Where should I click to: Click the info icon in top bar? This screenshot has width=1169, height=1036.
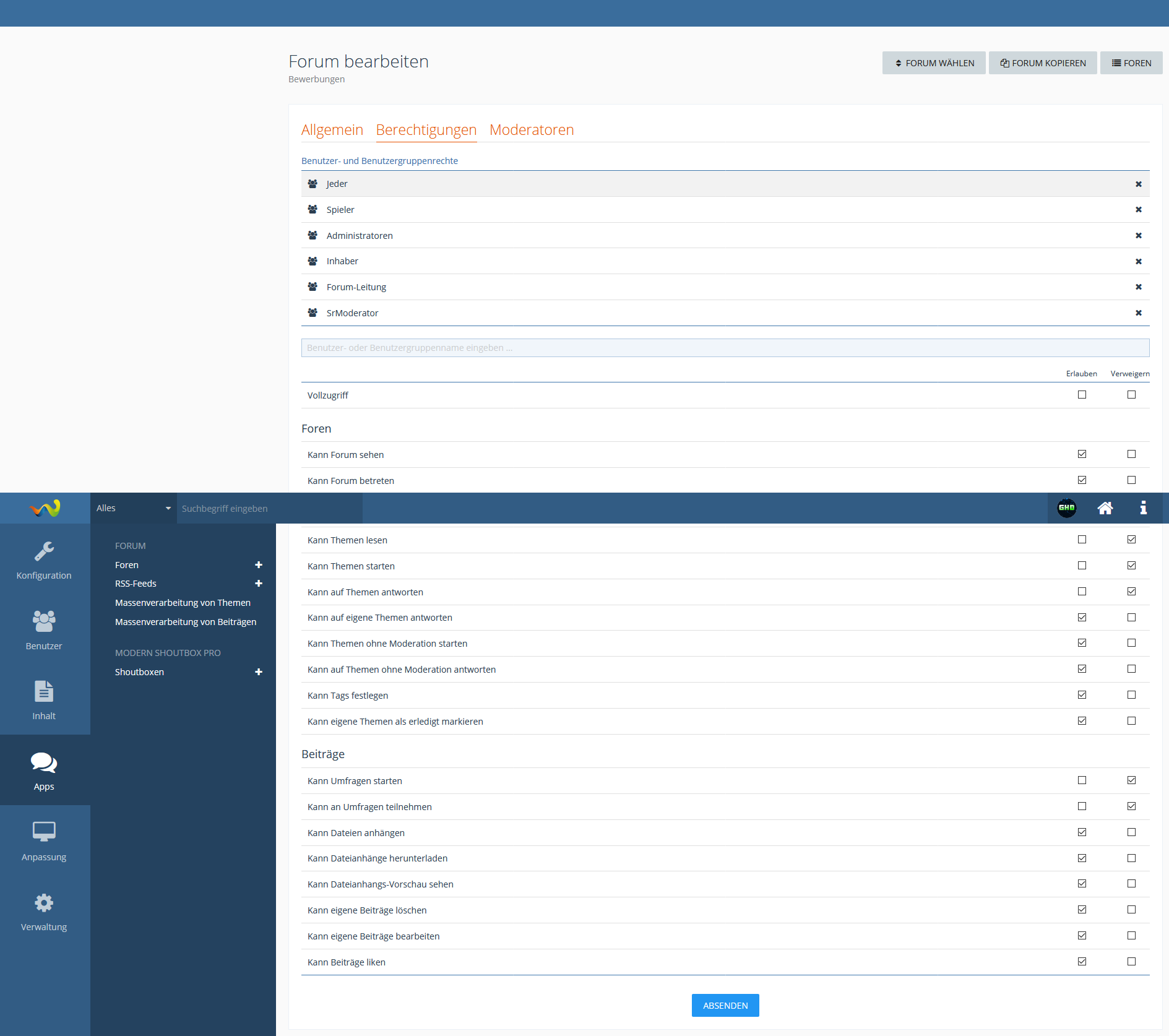pyautogui.click(x=1143, y=508)
